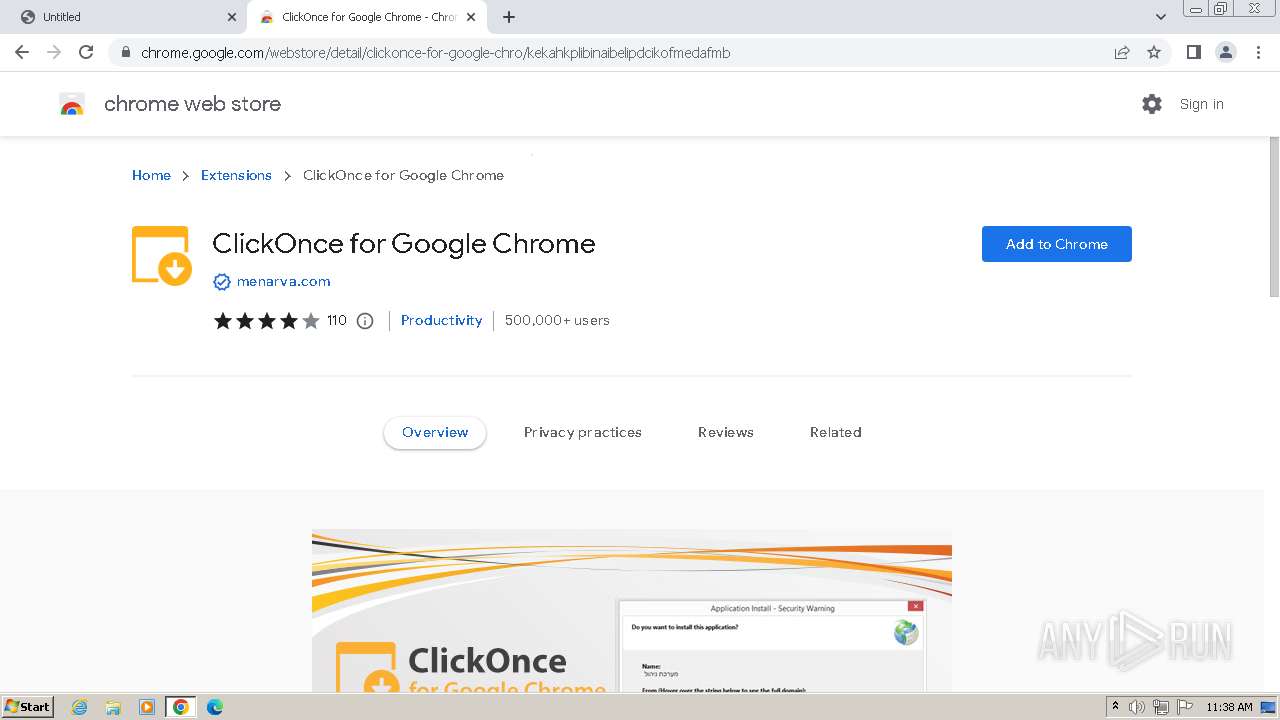Open the site info padlock icon
The height and width of the screenshot is (720, 1280).
click(125, 53)
